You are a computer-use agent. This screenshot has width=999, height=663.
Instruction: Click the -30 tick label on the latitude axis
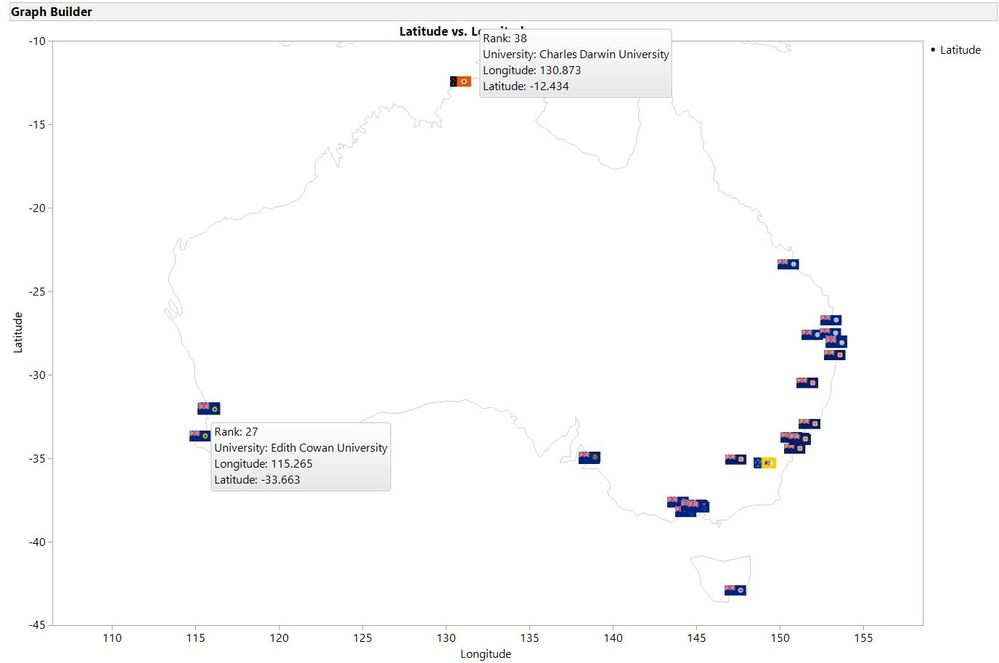point(37,375)
